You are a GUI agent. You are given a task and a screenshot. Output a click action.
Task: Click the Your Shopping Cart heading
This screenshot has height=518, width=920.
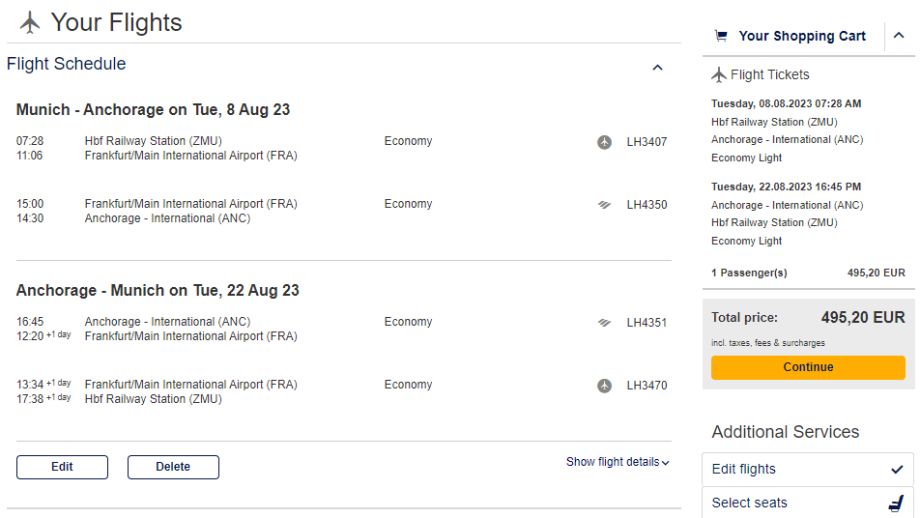point(802,36)
